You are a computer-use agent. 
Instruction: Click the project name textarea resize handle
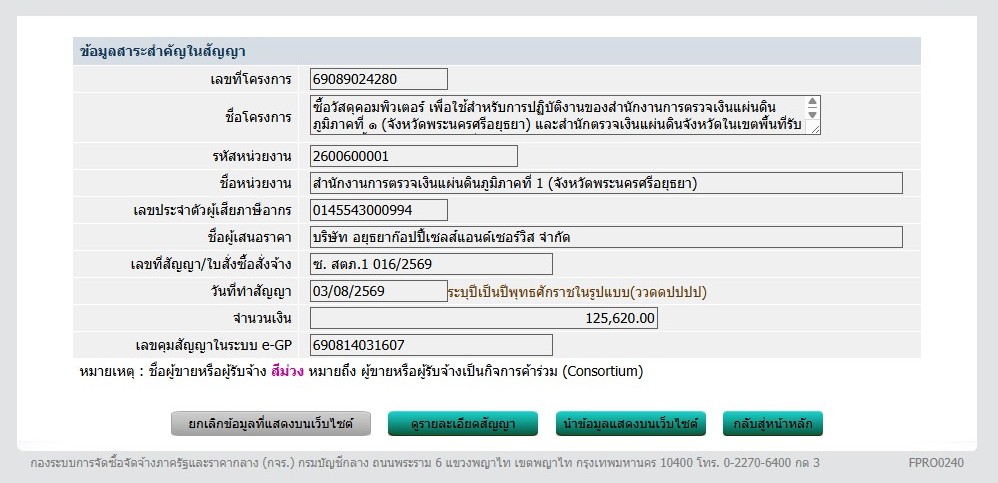point(813,129)
